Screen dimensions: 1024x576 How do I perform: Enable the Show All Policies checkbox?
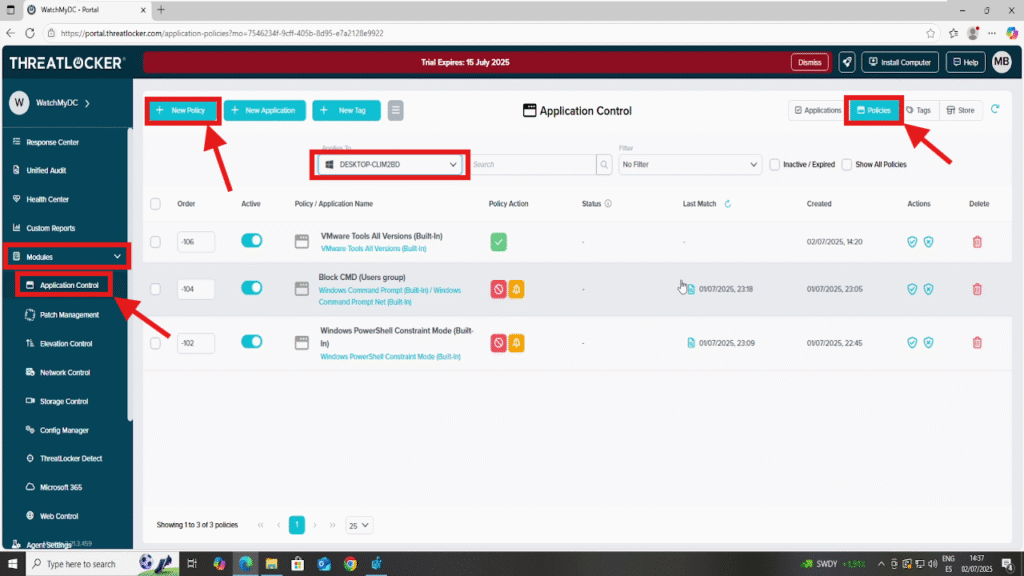847,165
